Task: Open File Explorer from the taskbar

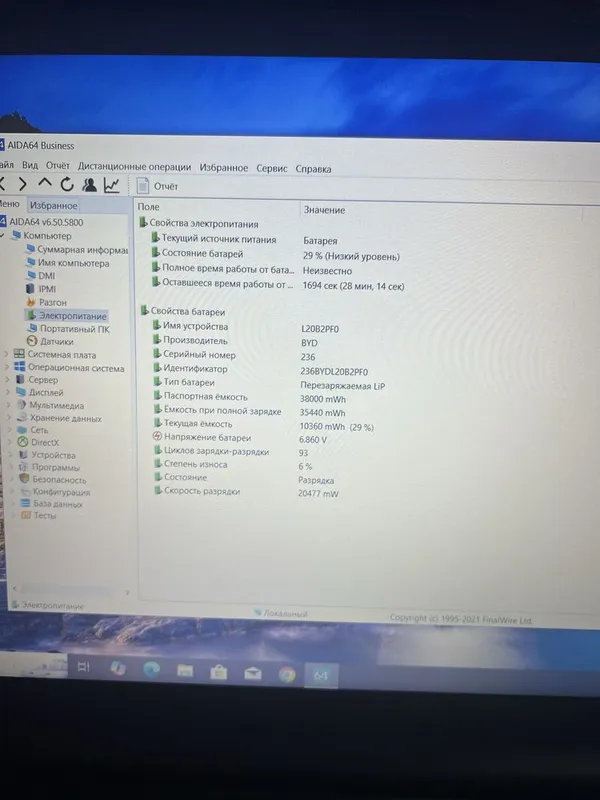Action: coord(185,670)
